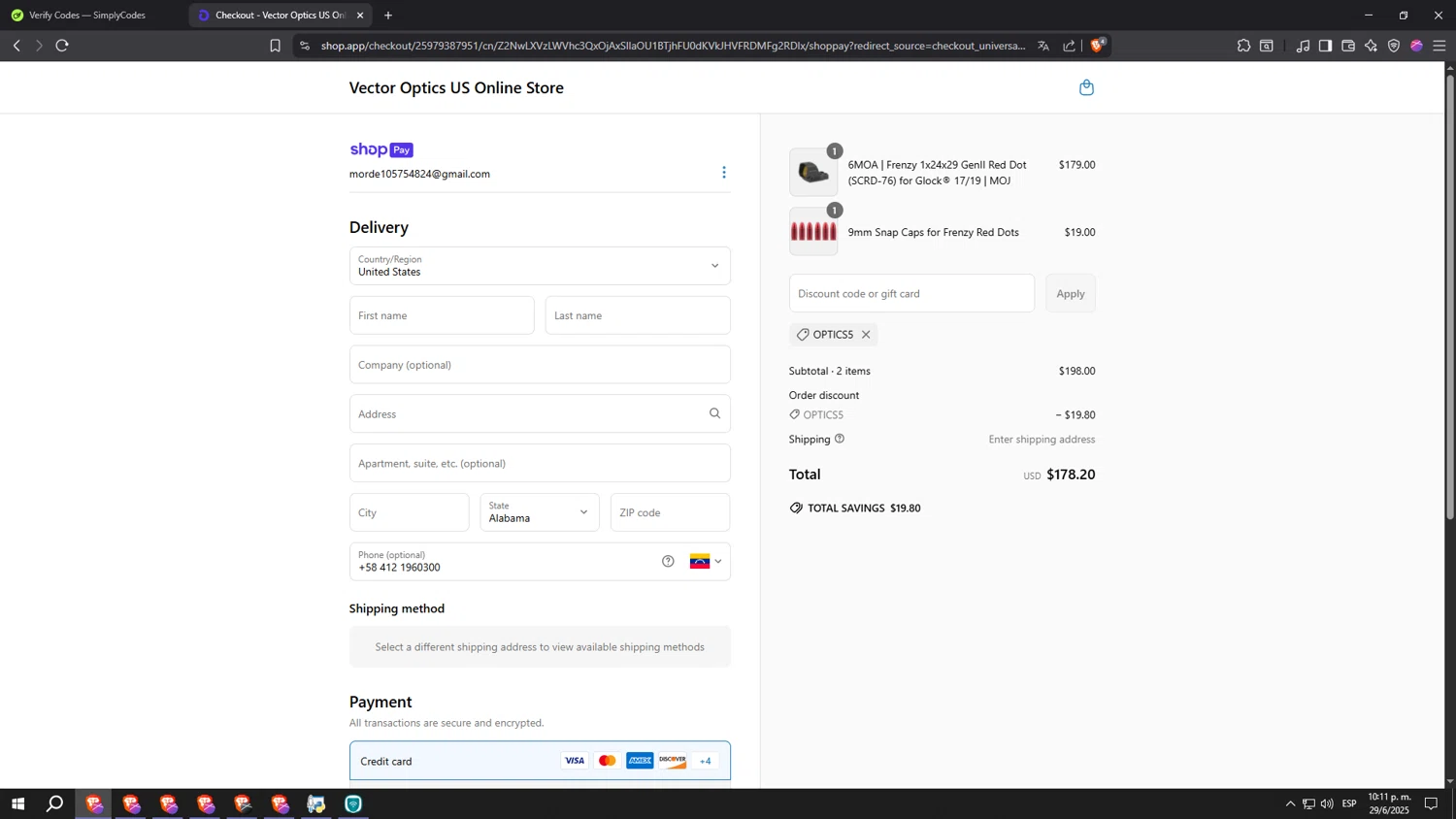
Task: Close the Checkout tab
Action: tap(360, 15)
